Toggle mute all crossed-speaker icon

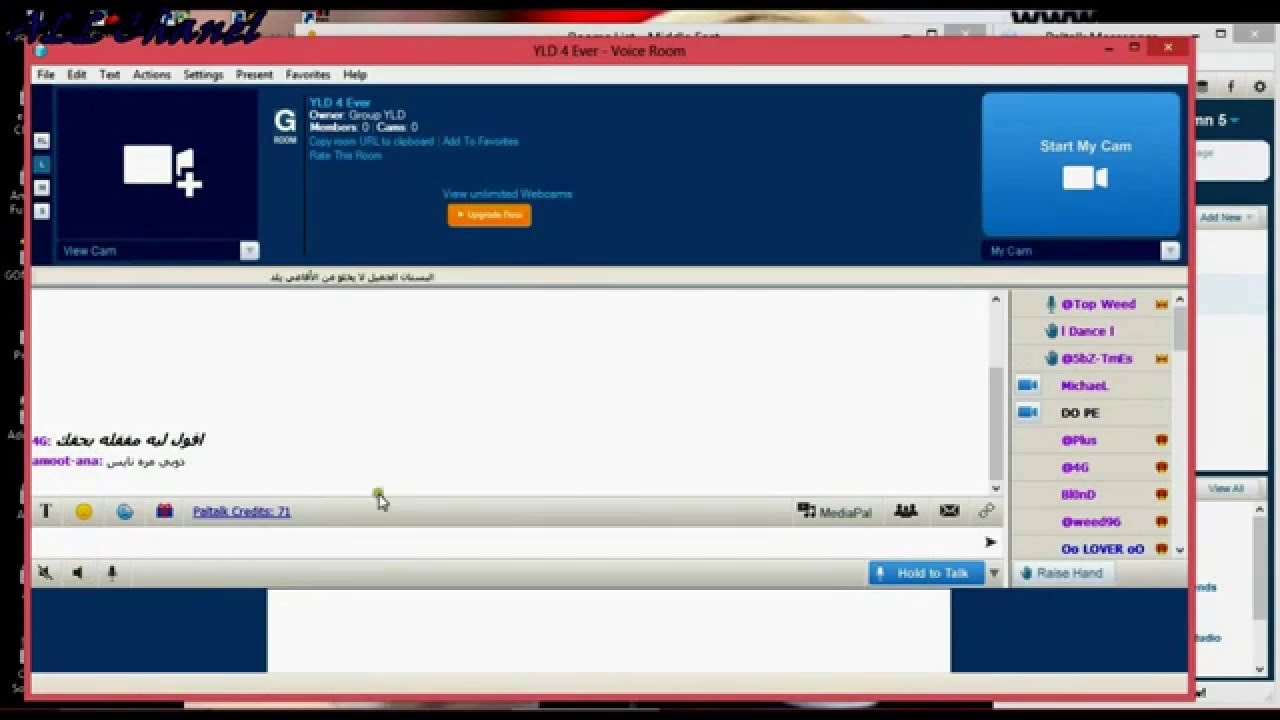tap(45, 572)
